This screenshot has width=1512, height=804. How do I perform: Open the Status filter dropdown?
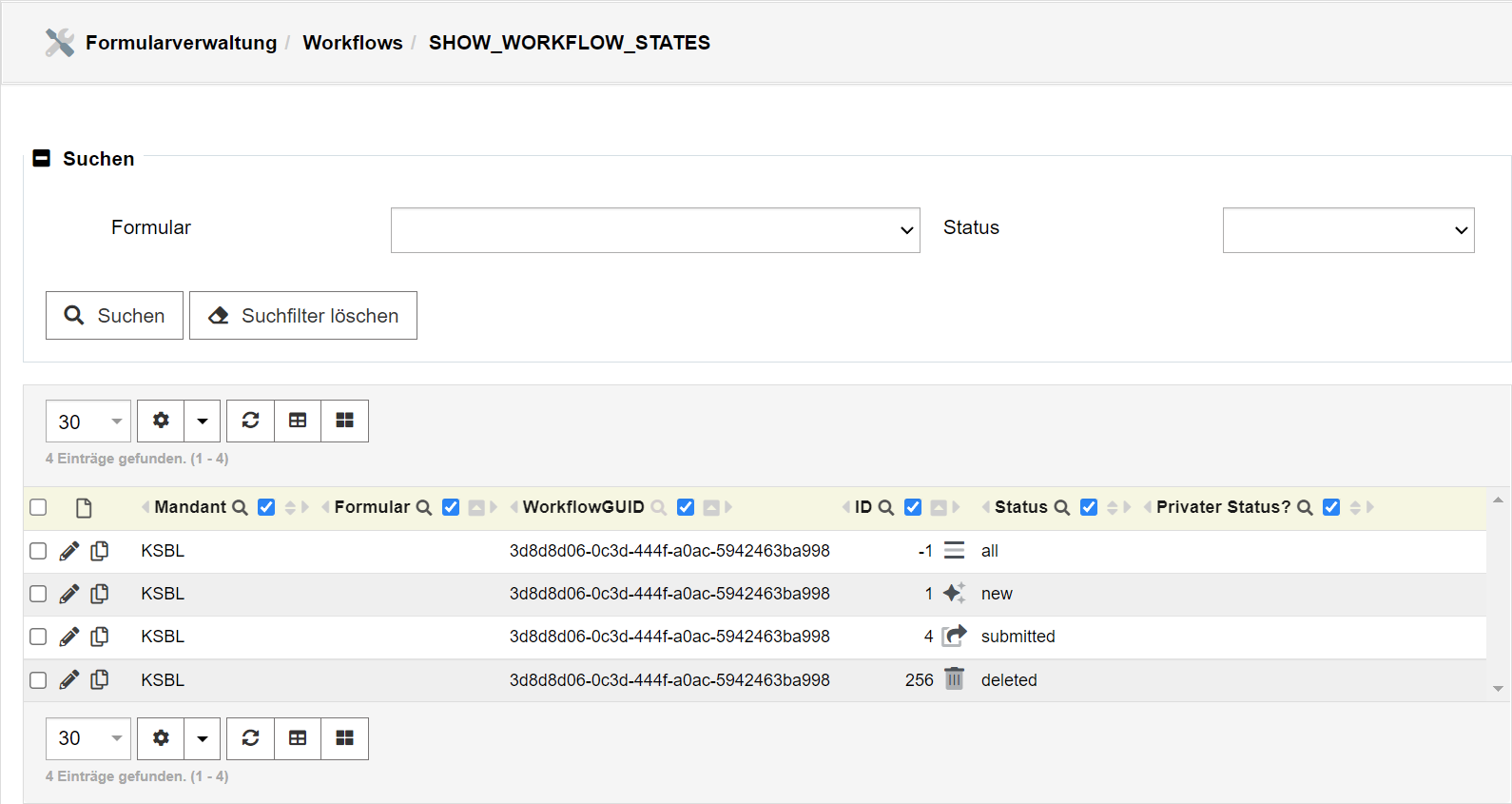coord(1347,230)
